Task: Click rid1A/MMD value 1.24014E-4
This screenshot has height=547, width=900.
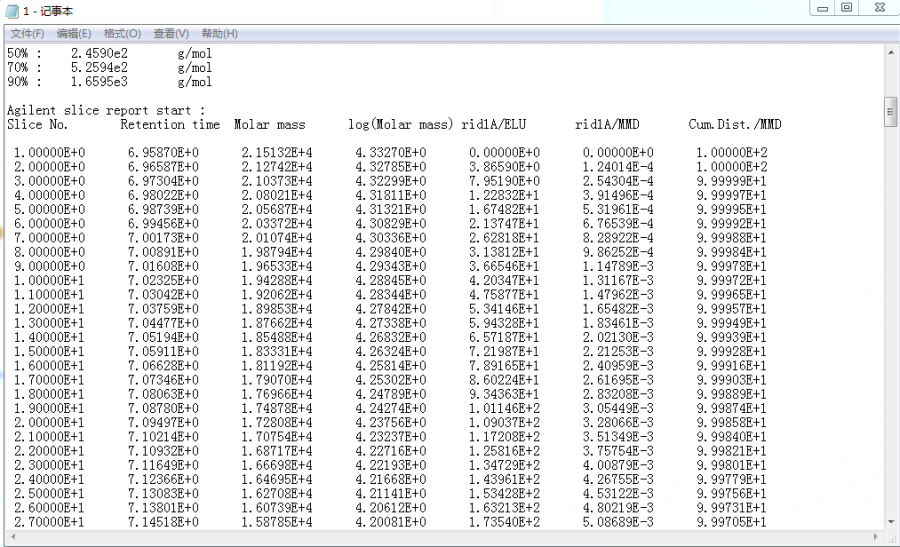Action: 618,167
